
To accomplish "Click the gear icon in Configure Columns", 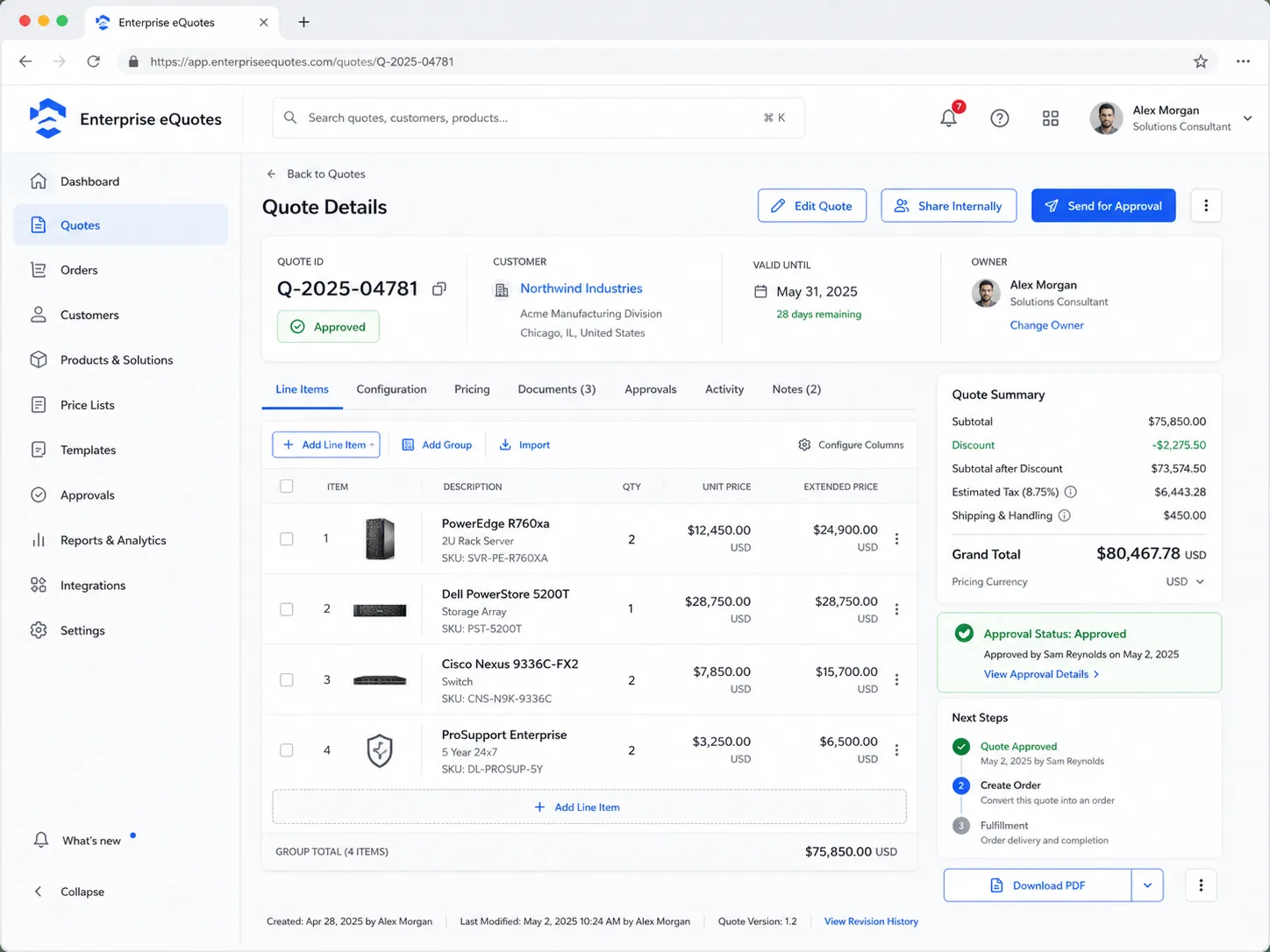I will [804, 444].
